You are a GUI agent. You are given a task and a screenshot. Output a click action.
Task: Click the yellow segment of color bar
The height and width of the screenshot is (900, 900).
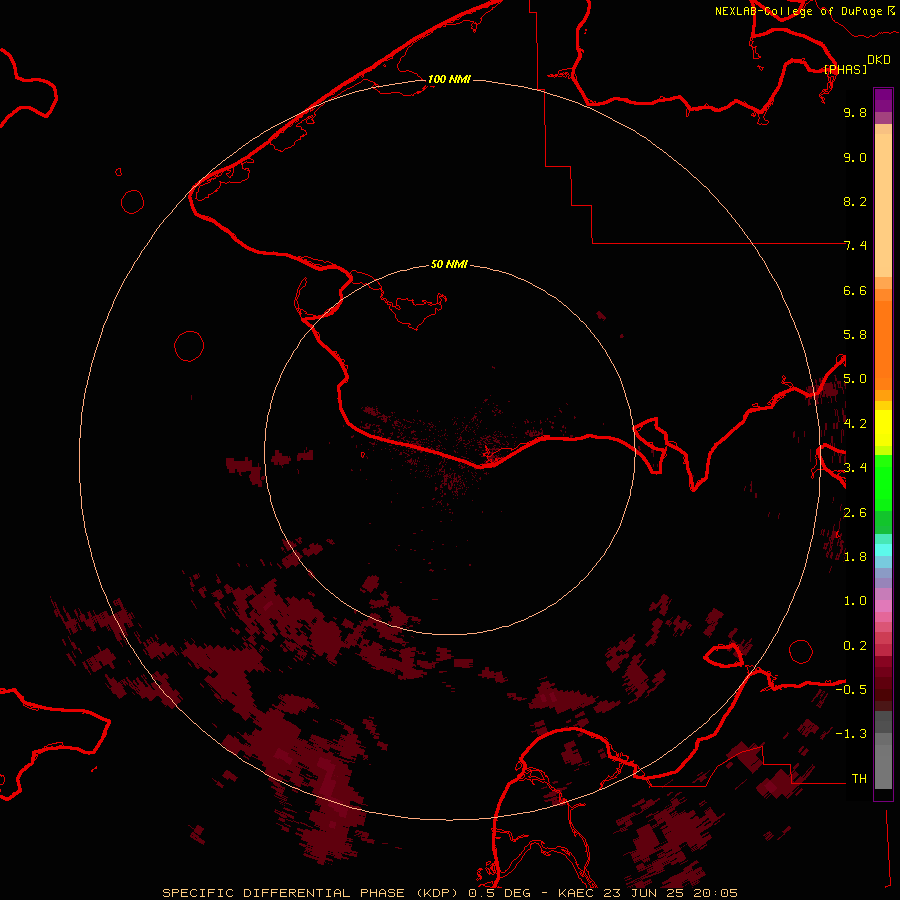coord(883,428)
